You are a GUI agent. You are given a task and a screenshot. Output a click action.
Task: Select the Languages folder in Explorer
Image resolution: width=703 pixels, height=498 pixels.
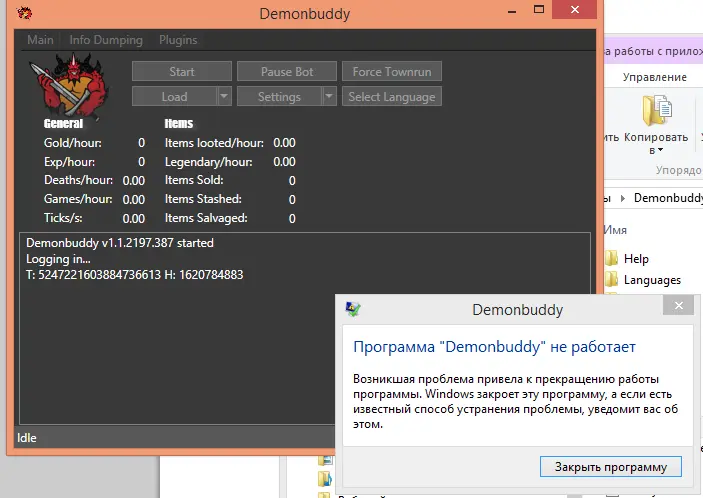pos(653,280)
